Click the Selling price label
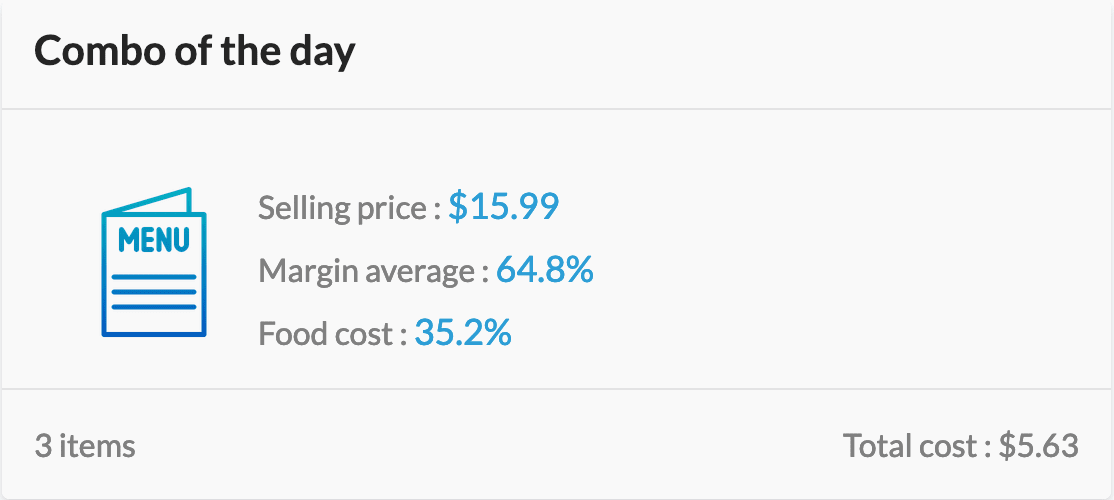This screenshot has height=500, width=1114. click(x=350, y=209)
